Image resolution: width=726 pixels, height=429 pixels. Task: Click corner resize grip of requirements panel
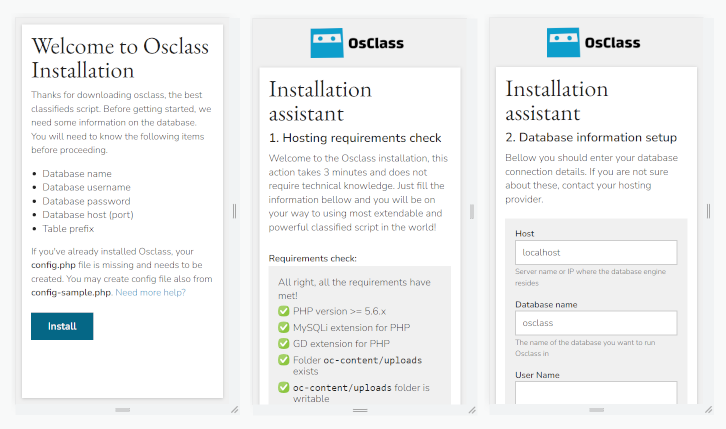[x=472, y=410]
